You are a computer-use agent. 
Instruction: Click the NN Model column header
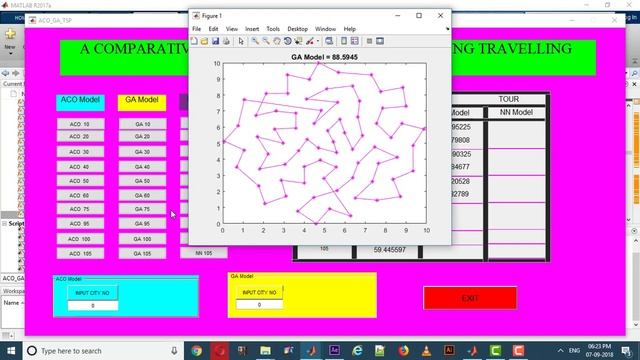coord(516,112)
